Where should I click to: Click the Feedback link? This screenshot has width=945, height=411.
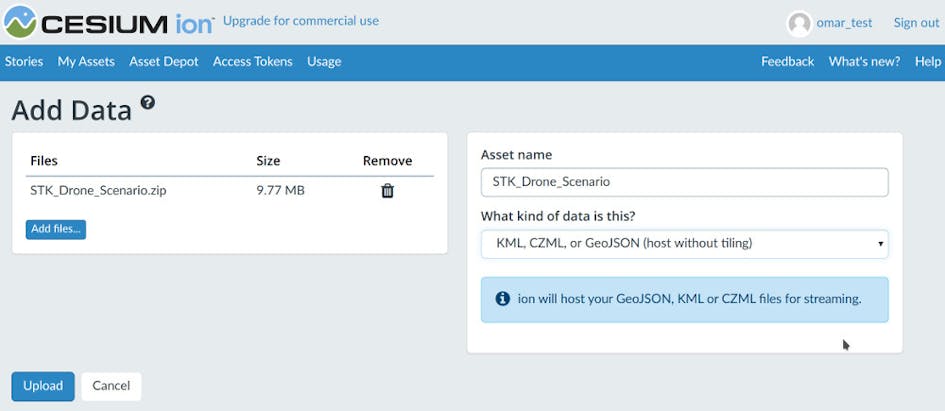point(787,61)
